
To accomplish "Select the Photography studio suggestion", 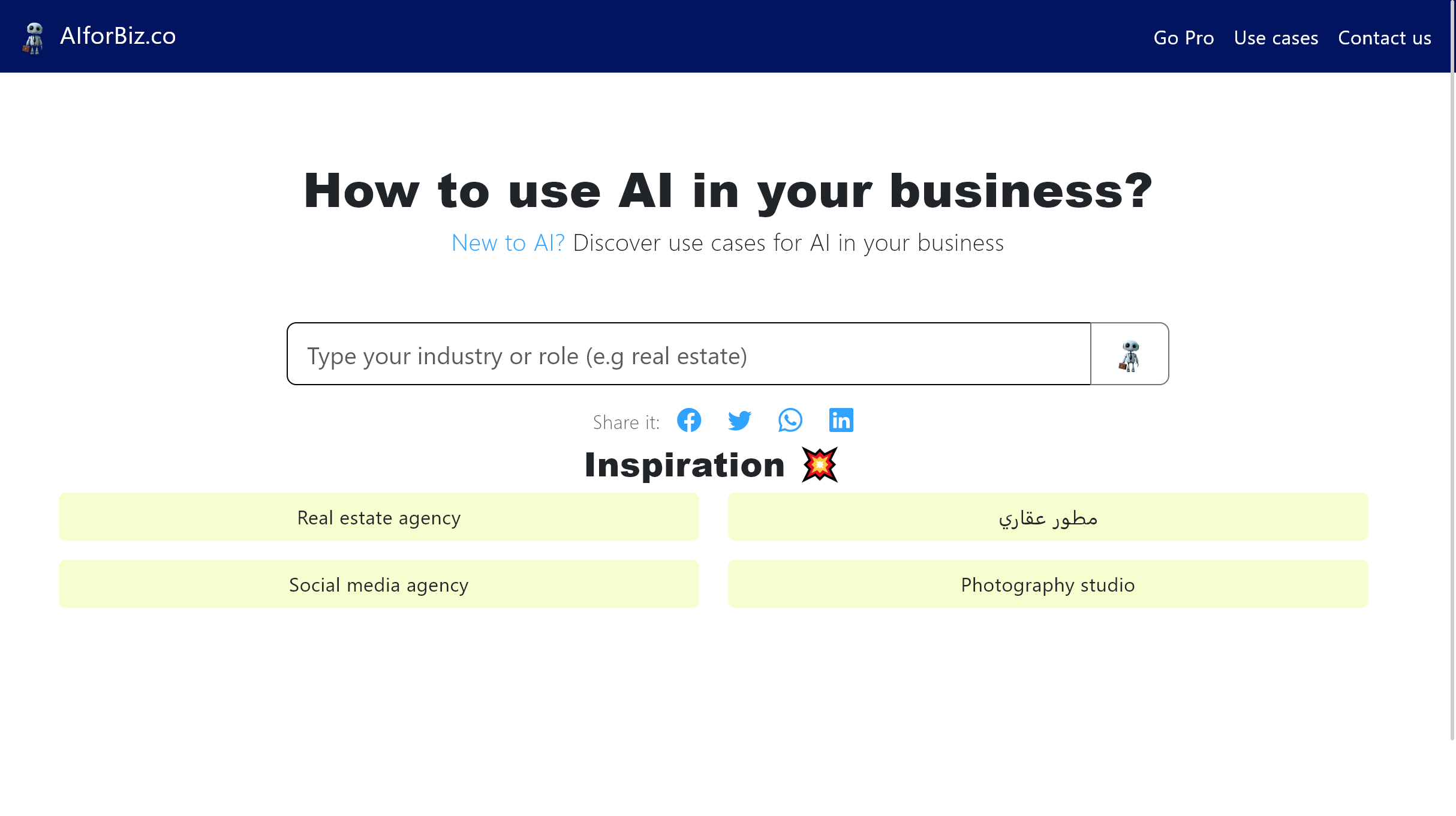I will pyautogui.click(x=1047, y=583).
